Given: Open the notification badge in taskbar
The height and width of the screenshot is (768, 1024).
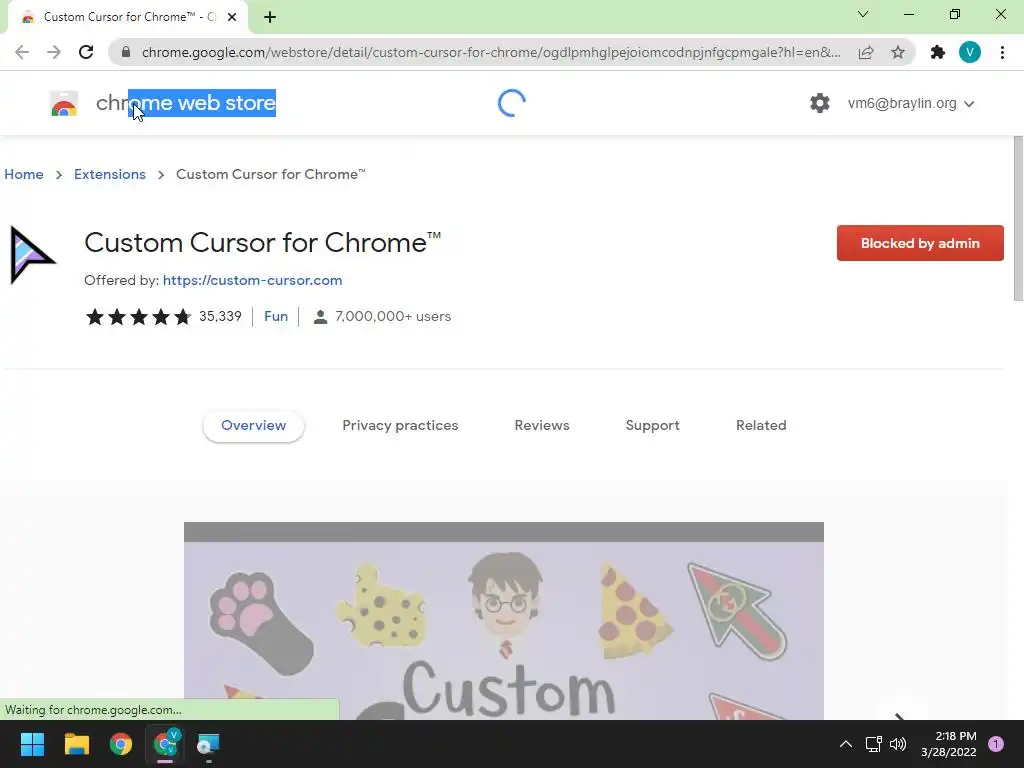Looking at the screenshot, I should (x=996, y=744).
